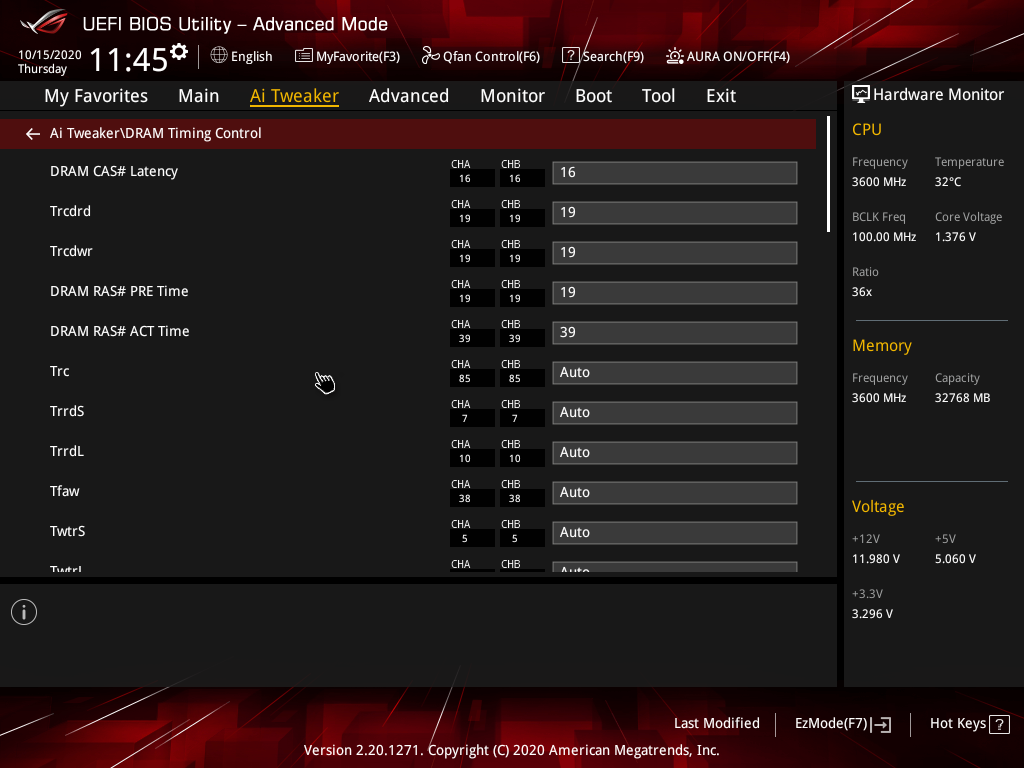Select DRAM RAS# ACT Time field

[675, 332]
